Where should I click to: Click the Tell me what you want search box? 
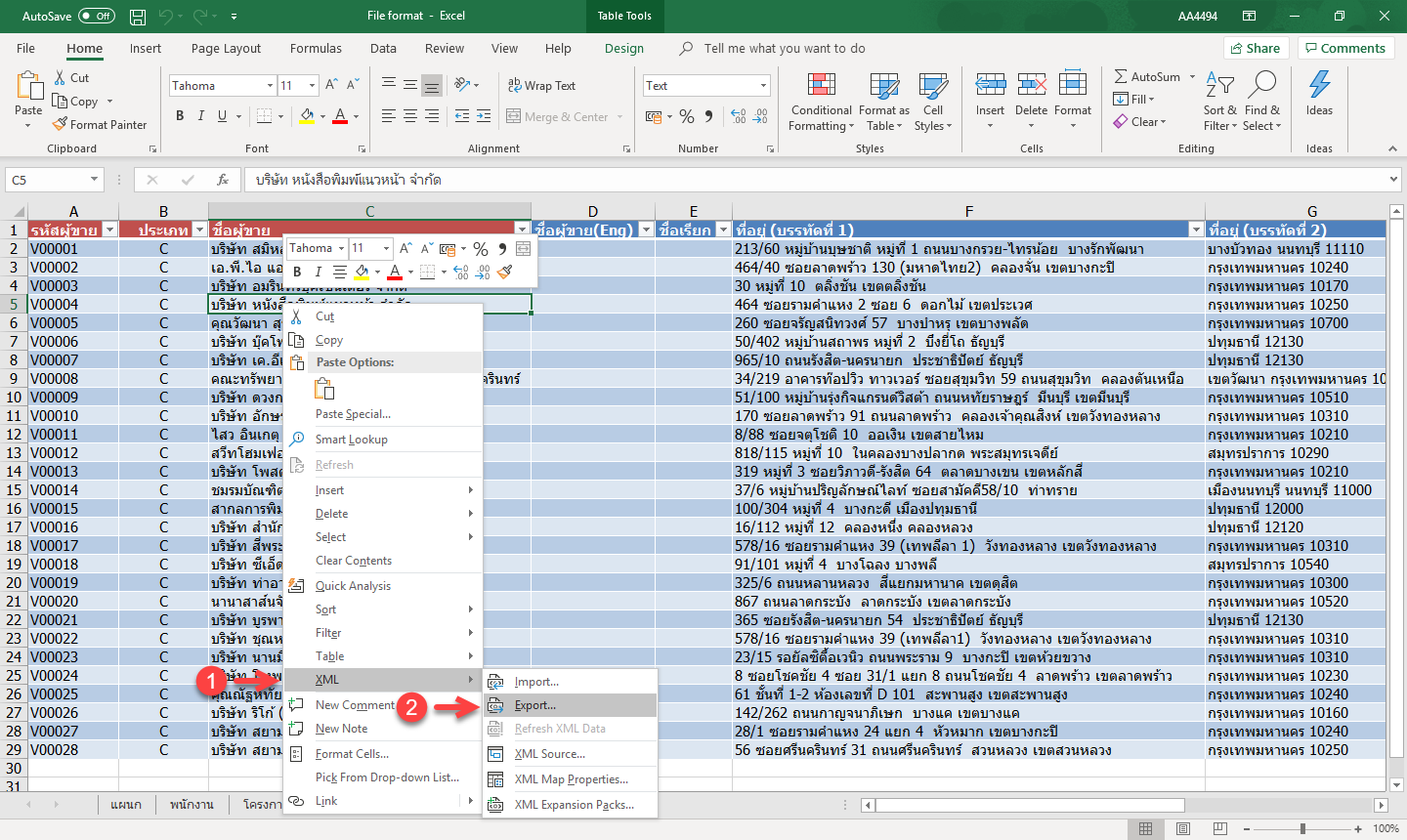point(785,48)
